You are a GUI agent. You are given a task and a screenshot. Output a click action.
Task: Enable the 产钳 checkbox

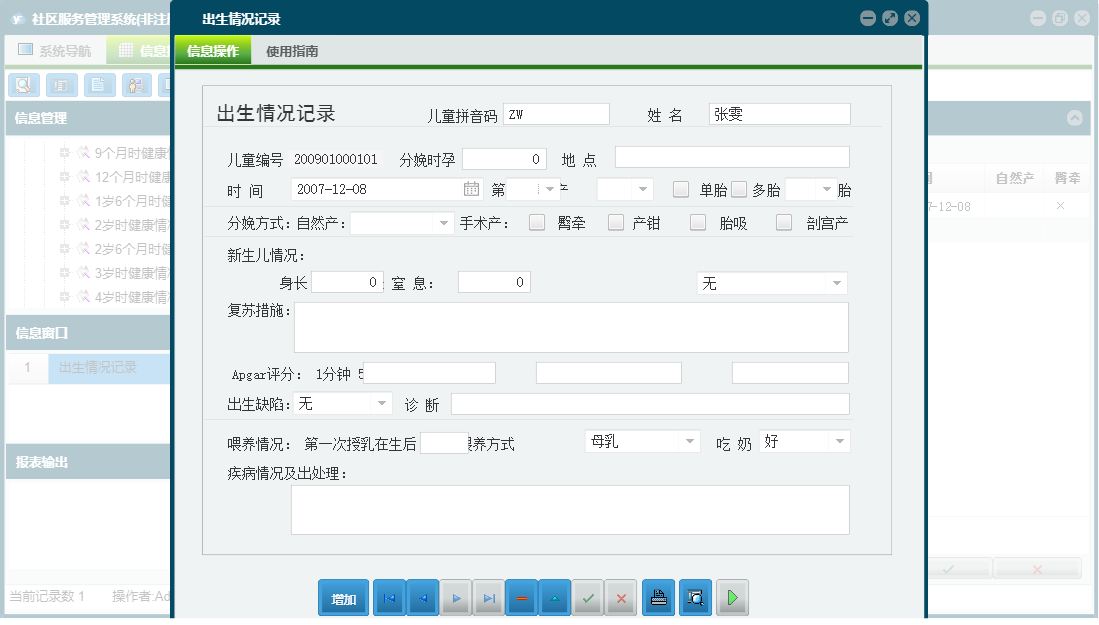click(615, 223)
